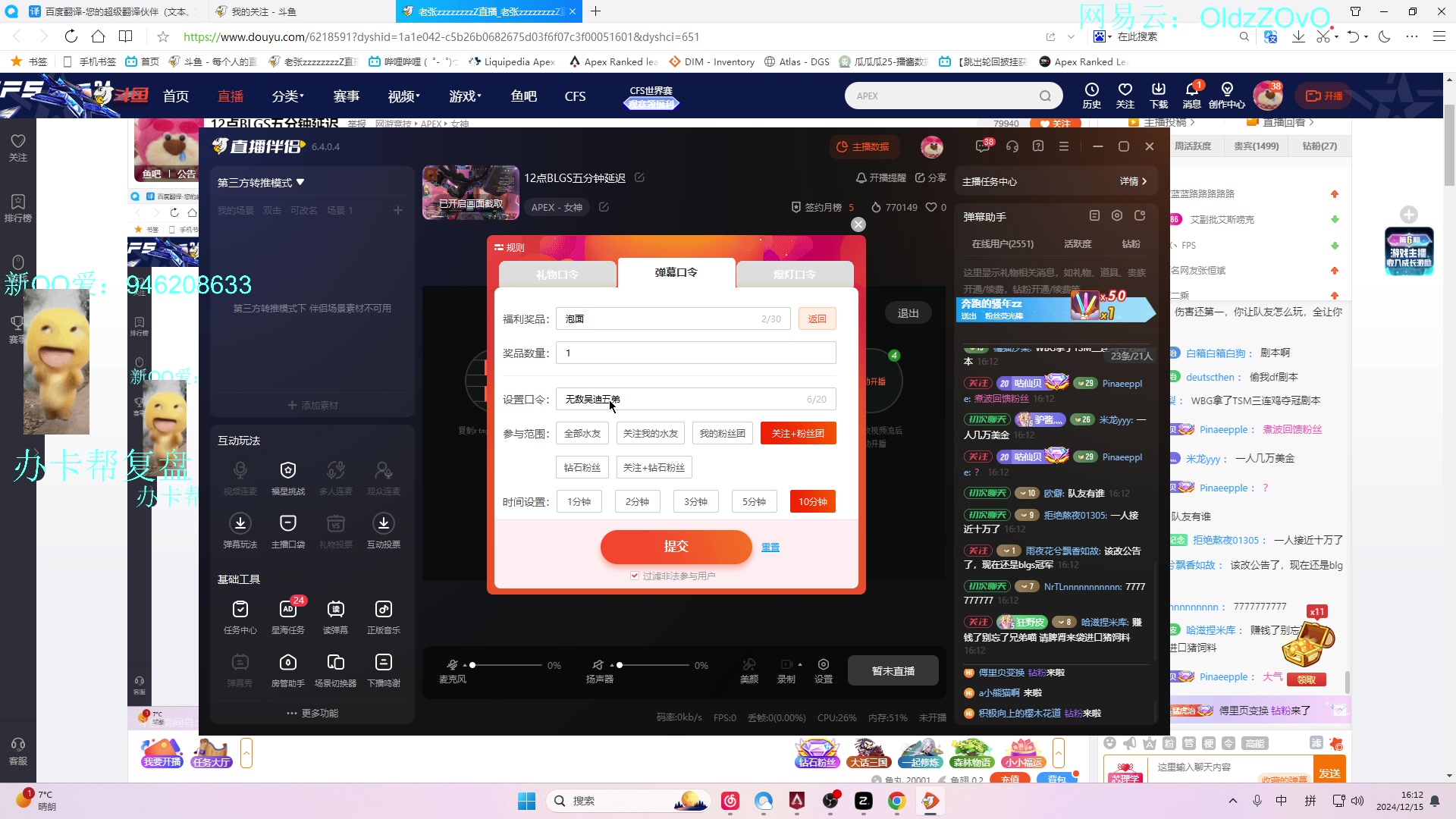Image resolution: width=1456 pixels, height=819 pixels.
Task: Click the 下播答谢 icon in toolbar
Action: 383,661
